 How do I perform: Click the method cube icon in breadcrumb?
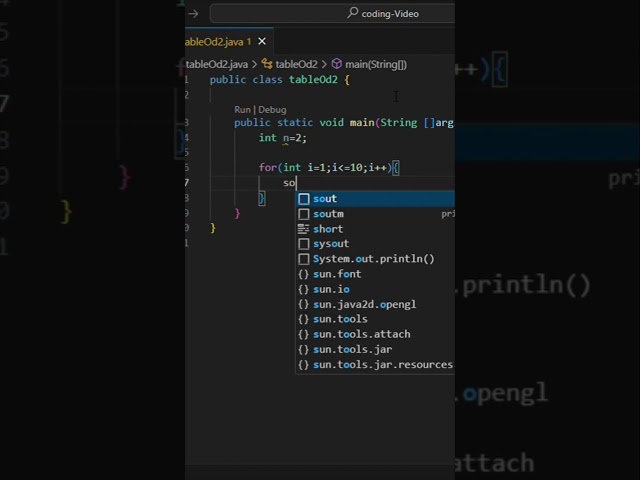click(x=337, y=64)
